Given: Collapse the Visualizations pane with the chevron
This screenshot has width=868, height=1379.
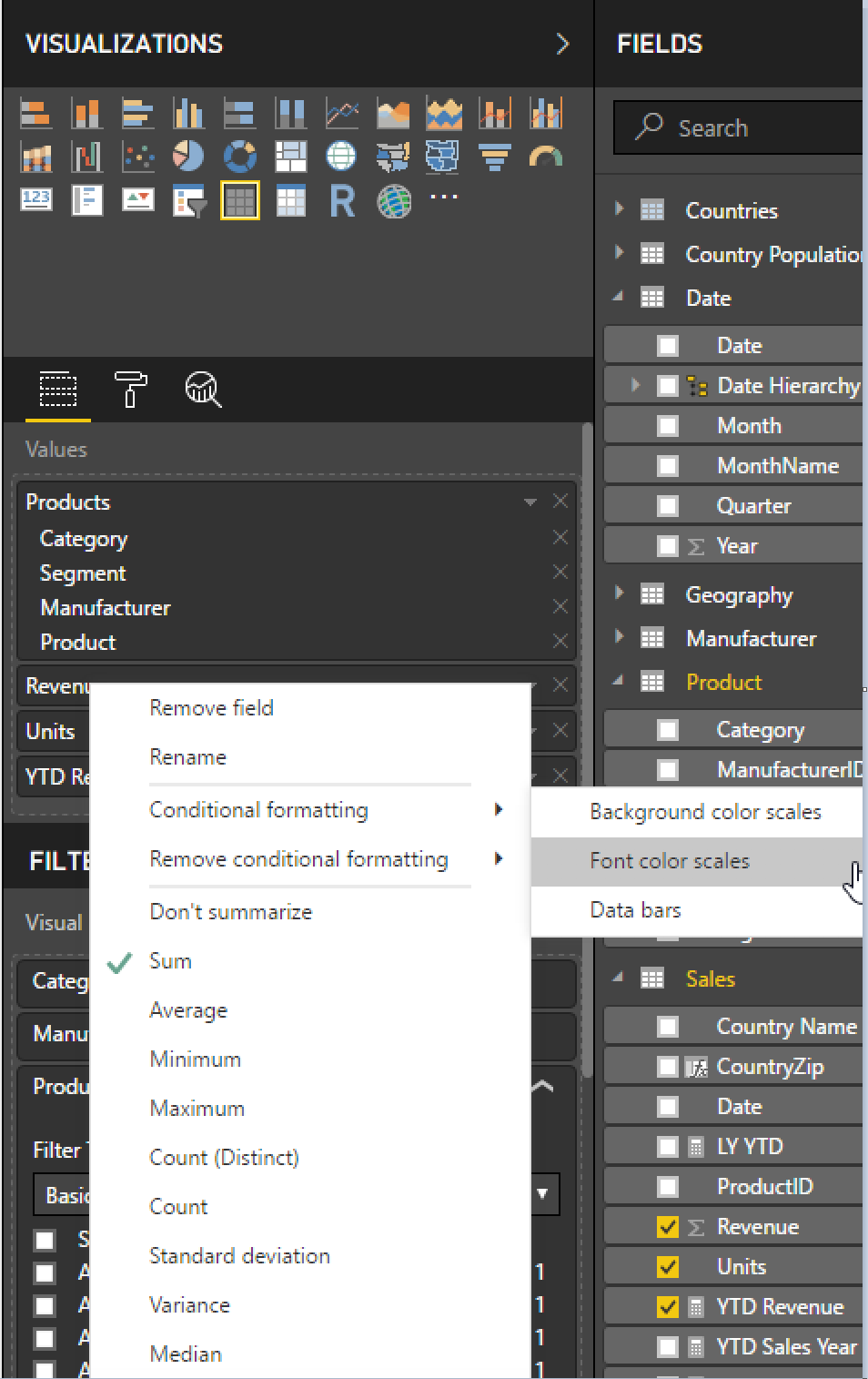Looking at the screenshot, I should point(562,44).
